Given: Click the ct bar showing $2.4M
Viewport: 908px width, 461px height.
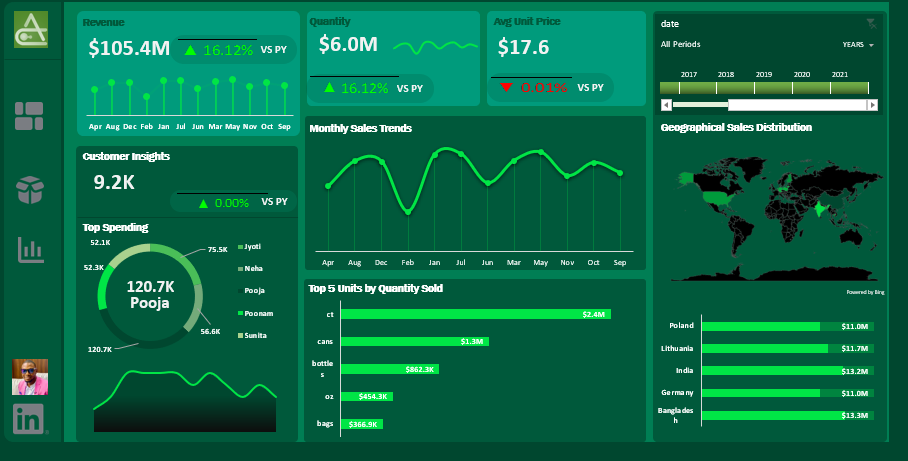Looking at the screenshot, I should point(475,314).
